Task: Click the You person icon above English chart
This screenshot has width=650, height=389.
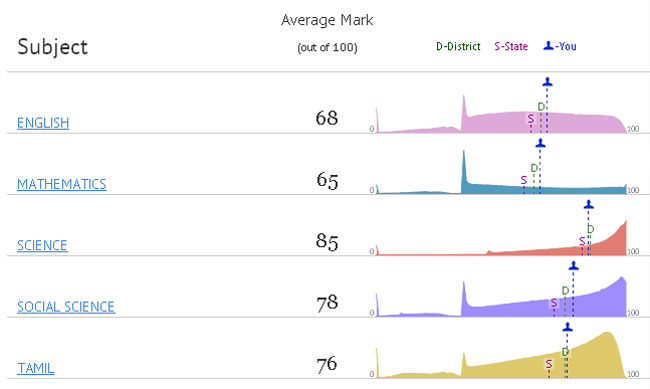Action: (547, 82)
